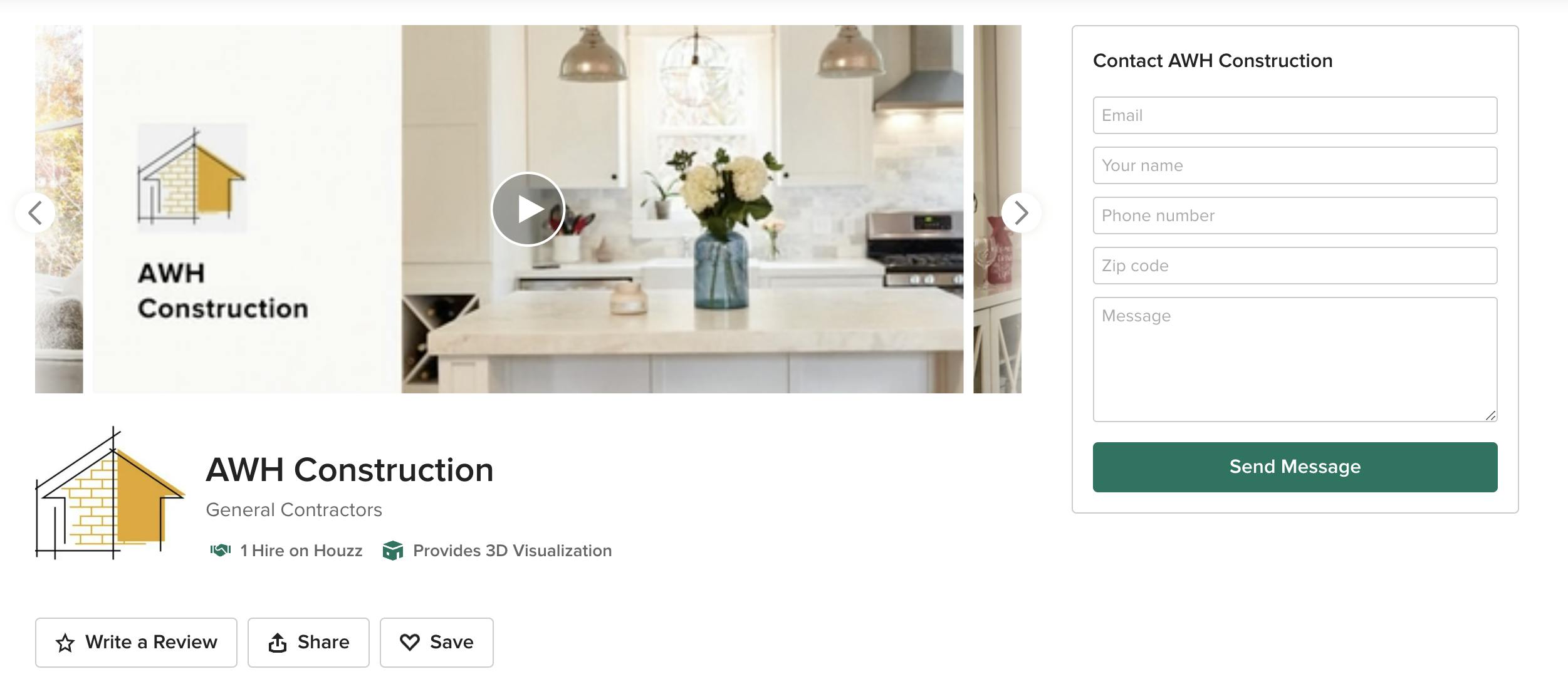Screen dimensions: 1568x689
Task: Click the heart icon to save
Action: [x=410, y=643]
